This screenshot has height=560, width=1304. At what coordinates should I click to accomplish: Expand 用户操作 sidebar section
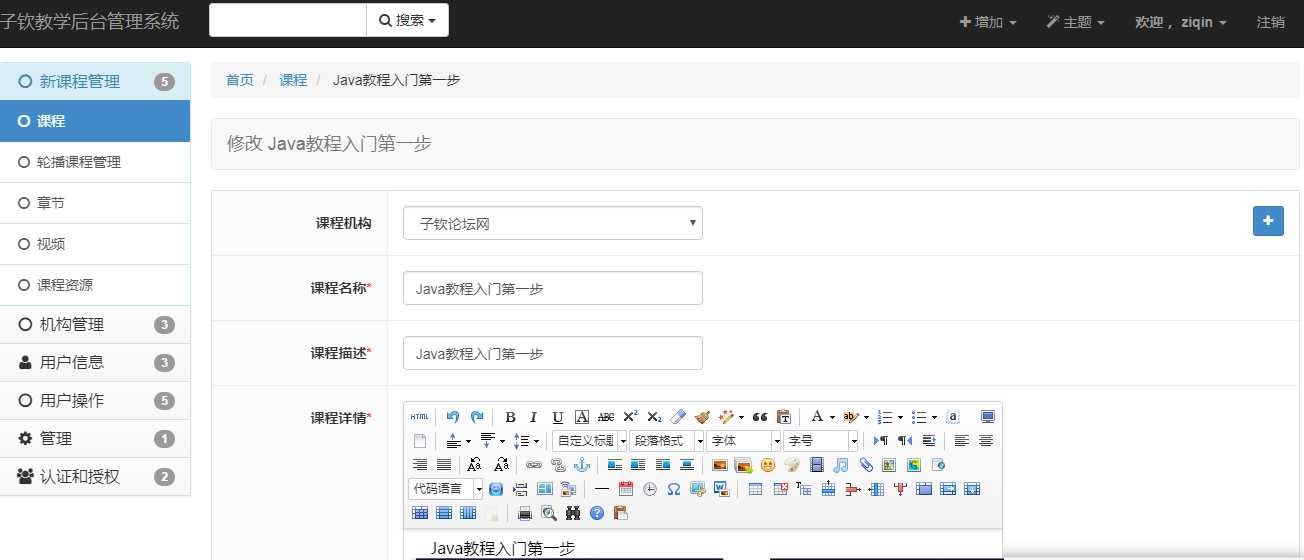[x=95, y=401]
